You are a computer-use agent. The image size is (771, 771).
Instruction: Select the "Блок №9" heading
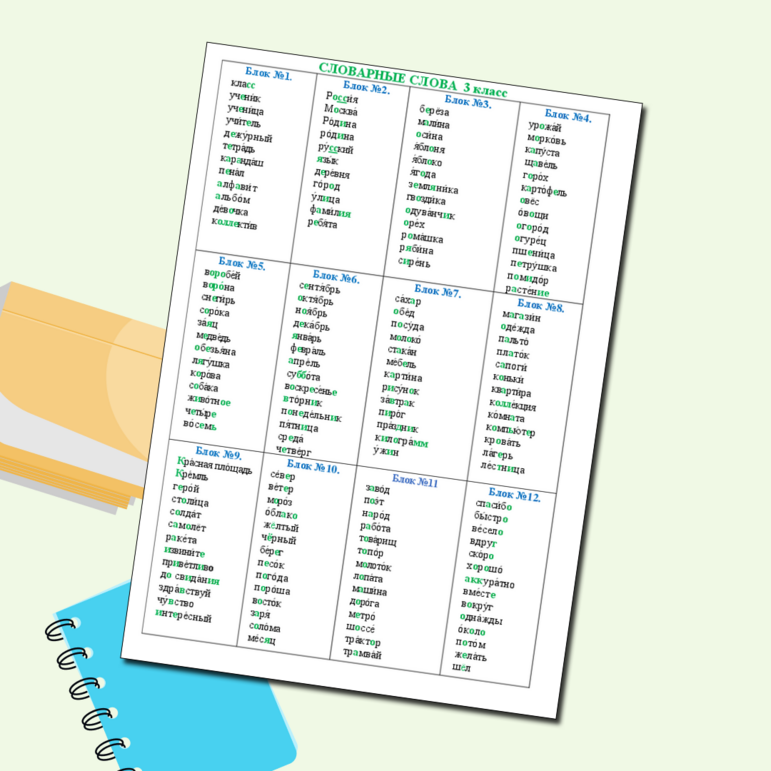click(x=218, y=453)
